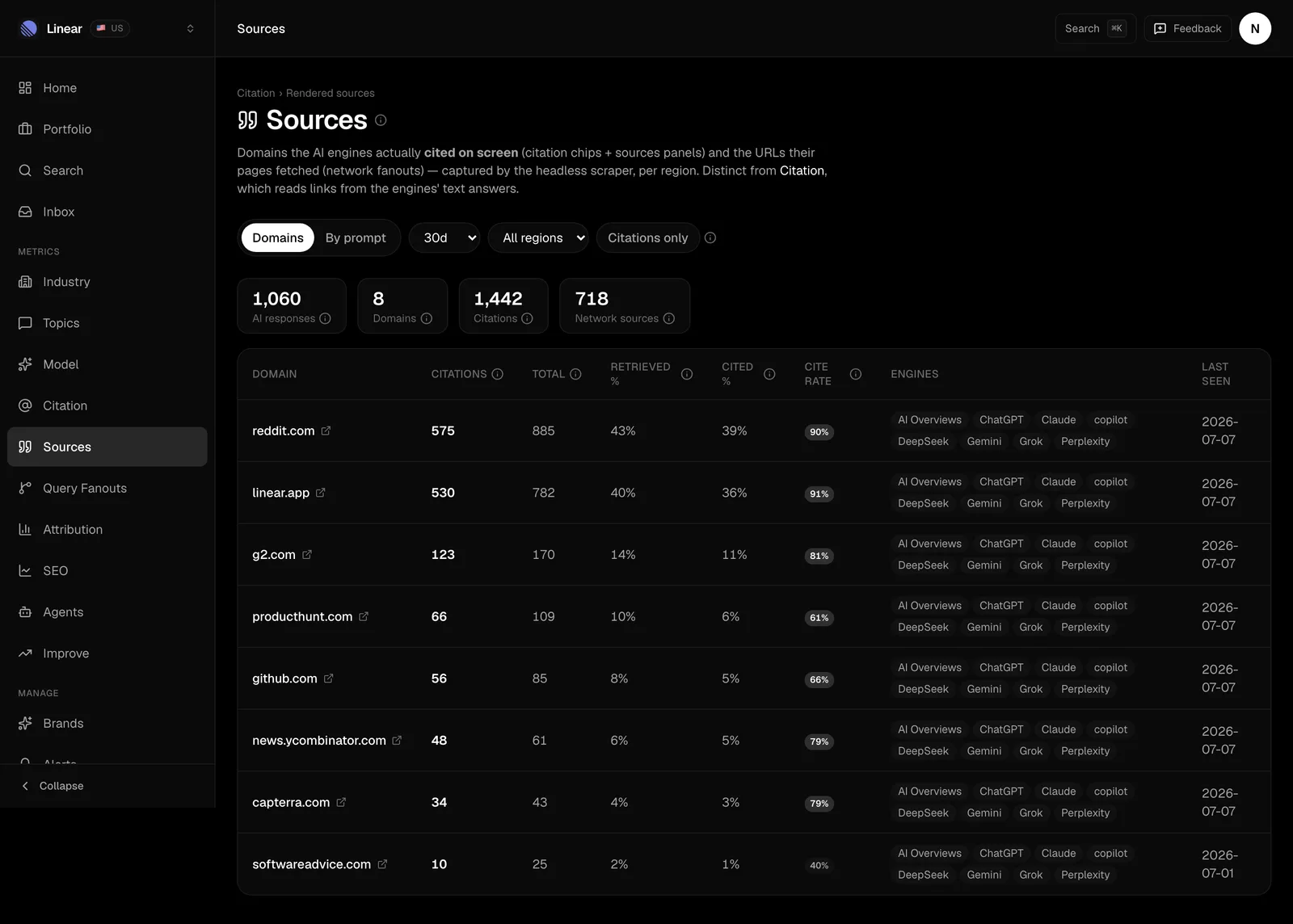Screen dimensions: 1293x924
Task: Click the US region badge
Action: 110,28
